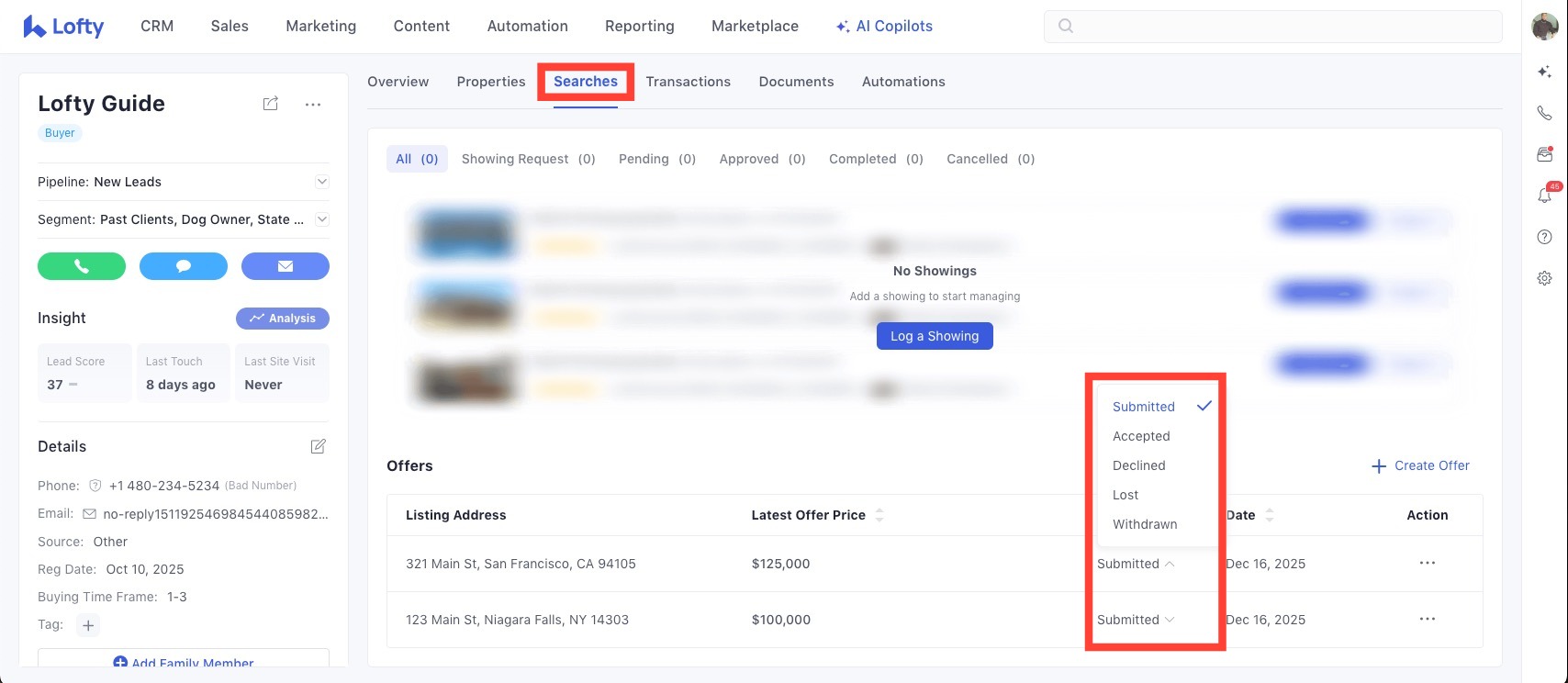
Task: Click the plus icon to add a tag
Action: [88, 625]
